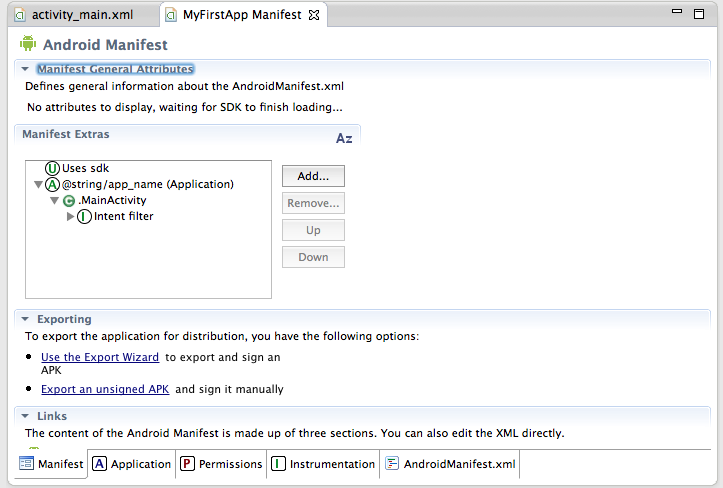The height and width of the screenshot is (488, 723).
Task: Click the Manifest General Attributes heading
Action: [x=115, y=69]
